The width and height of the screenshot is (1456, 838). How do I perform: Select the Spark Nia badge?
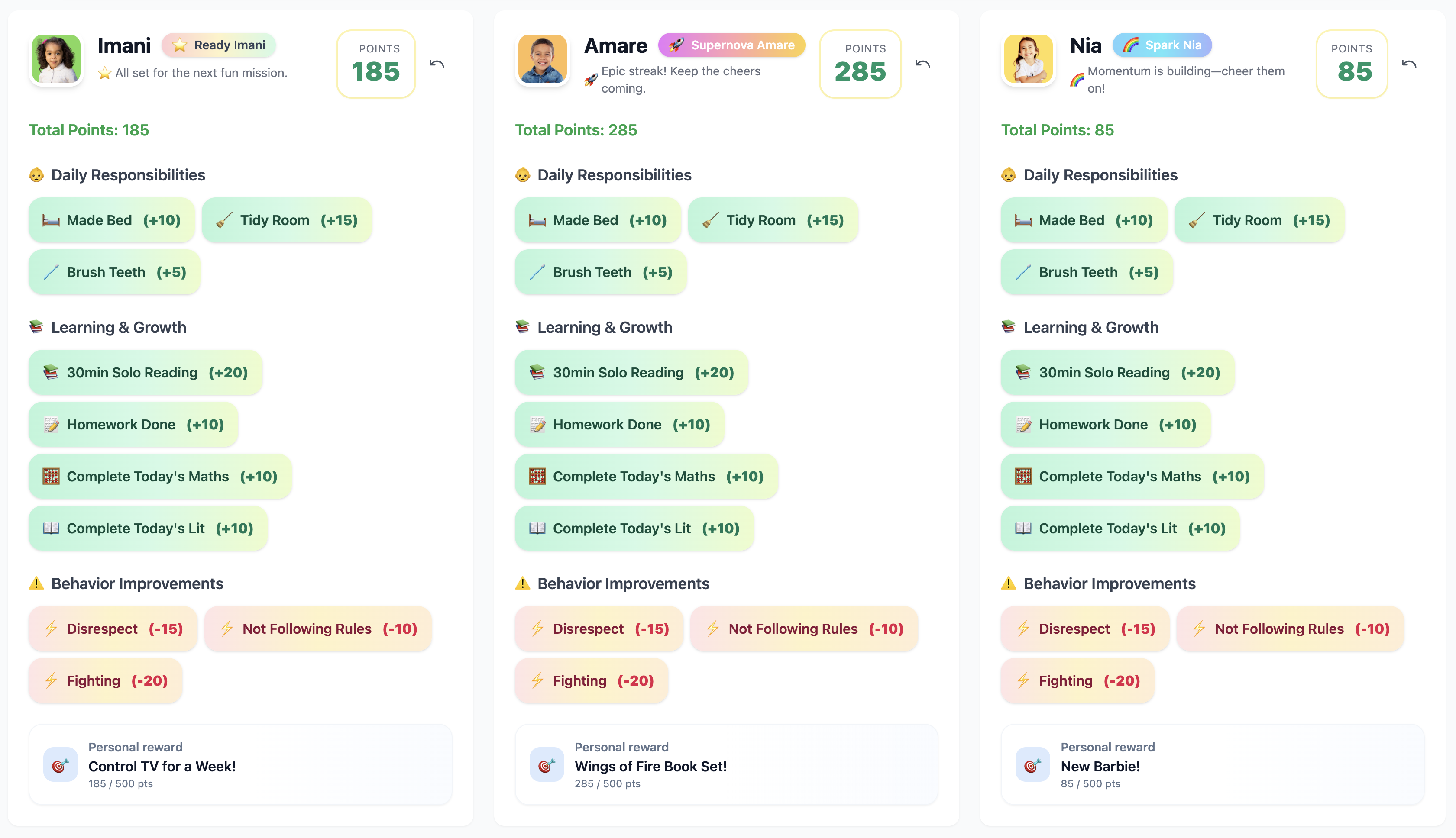coord(1162,45)
